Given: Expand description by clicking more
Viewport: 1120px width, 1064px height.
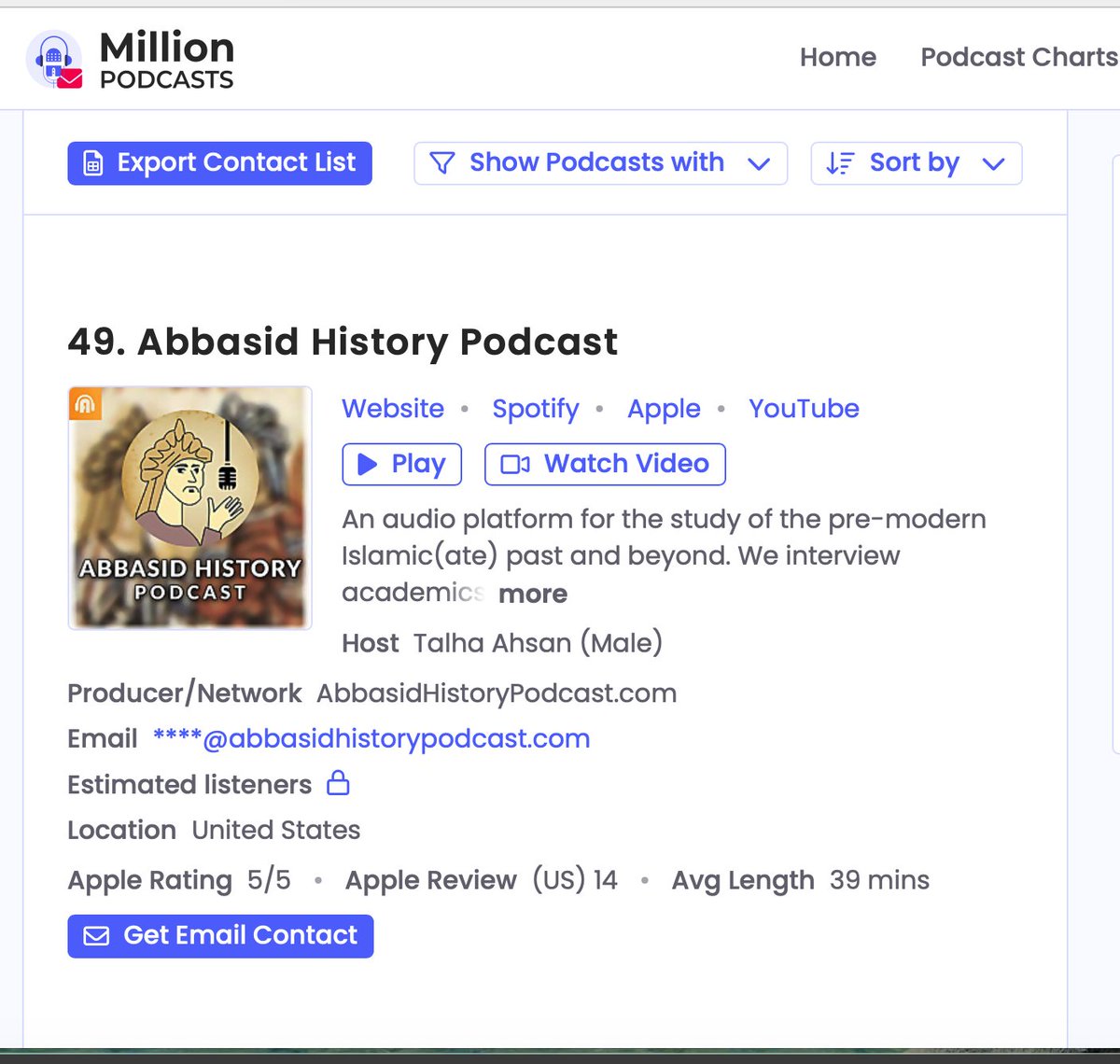Looking at the screenshot, I should tap(532, 594).
